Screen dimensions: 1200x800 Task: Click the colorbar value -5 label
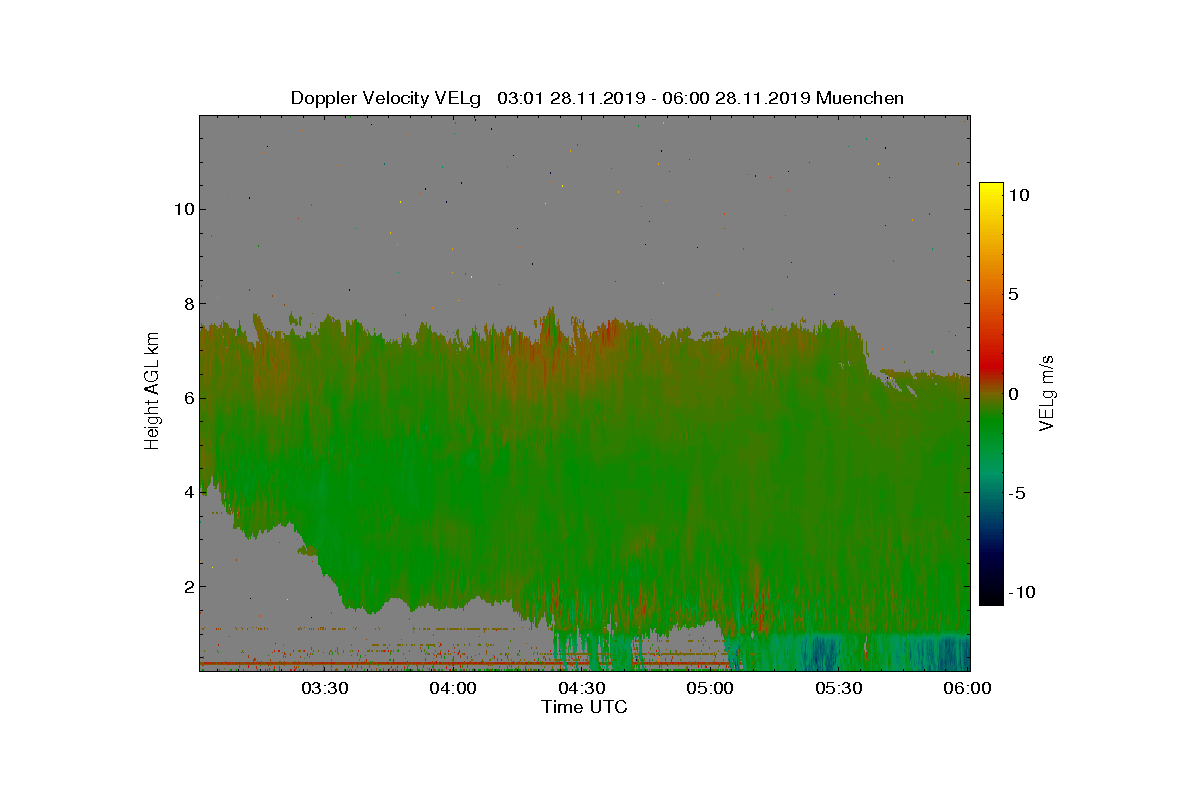tap(1016, 493)
